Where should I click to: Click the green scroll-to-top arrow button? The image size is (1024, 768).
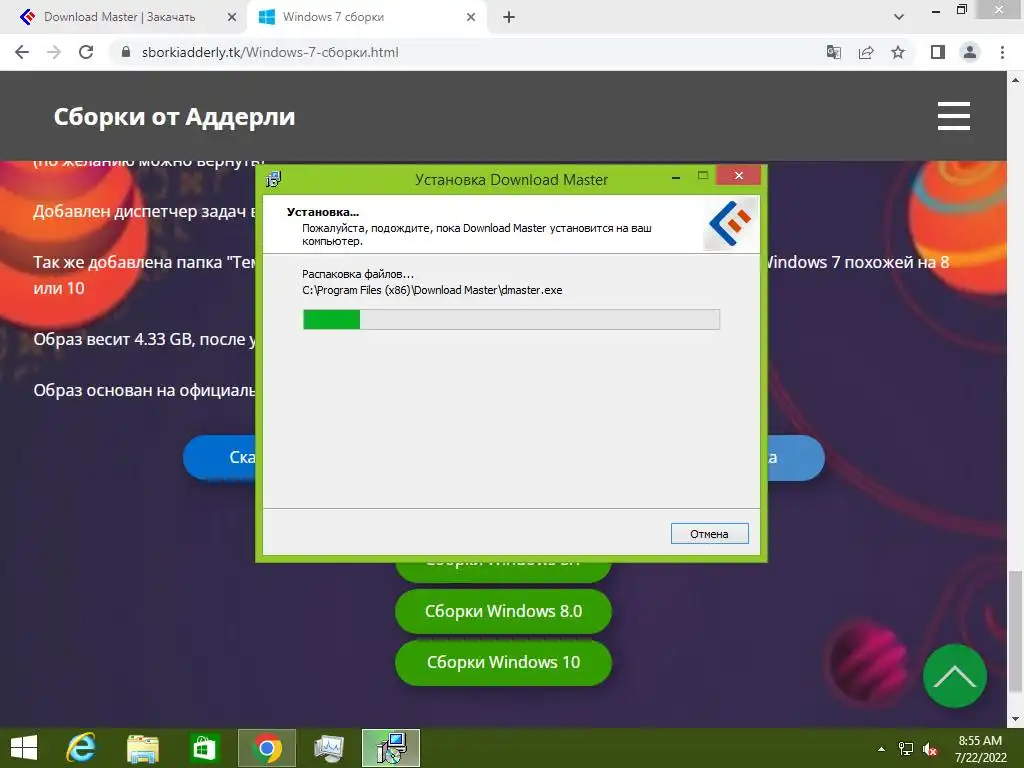click(x=955, y=676)
